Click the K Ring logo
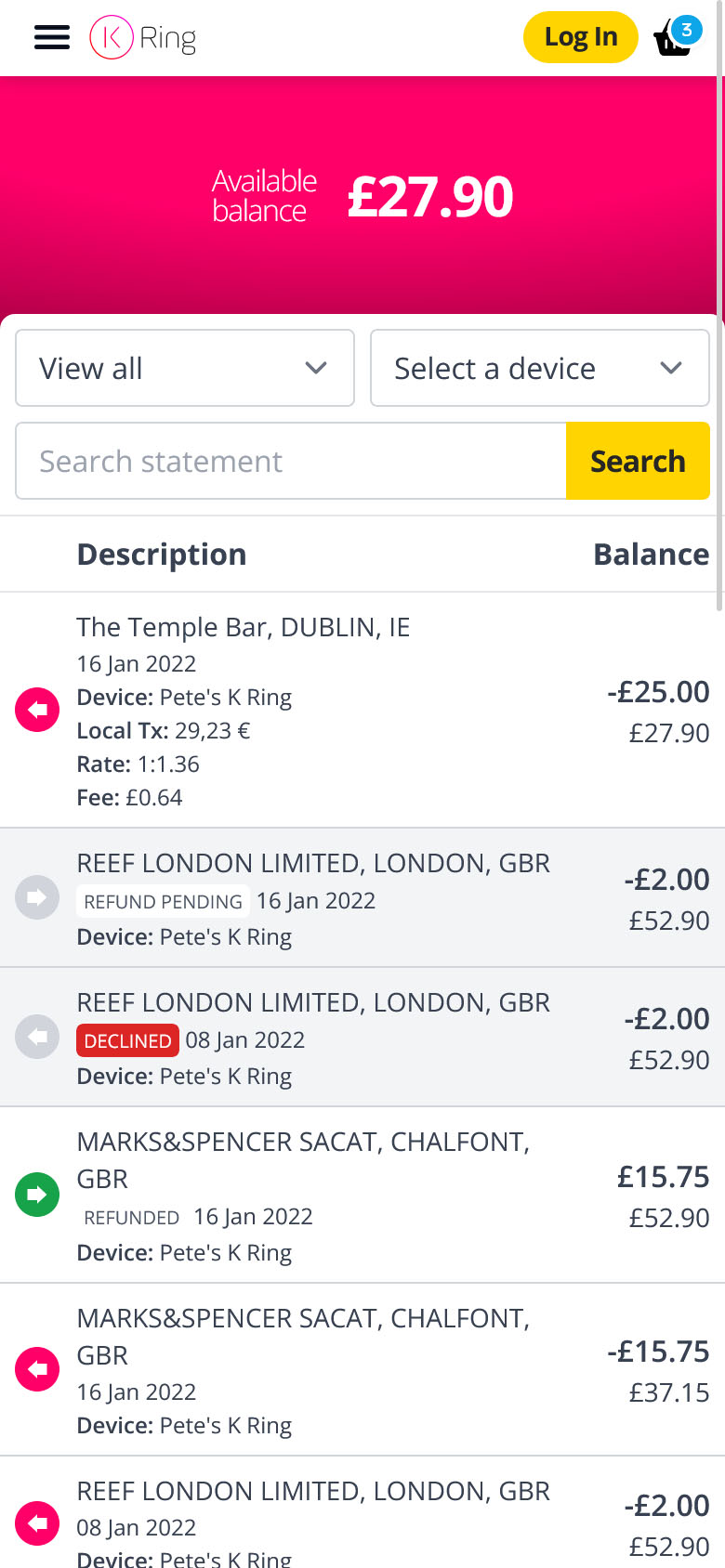Image resolution: width=725 pixels, height=1568 pixels. pyautogui.click(x=143, y=37)
